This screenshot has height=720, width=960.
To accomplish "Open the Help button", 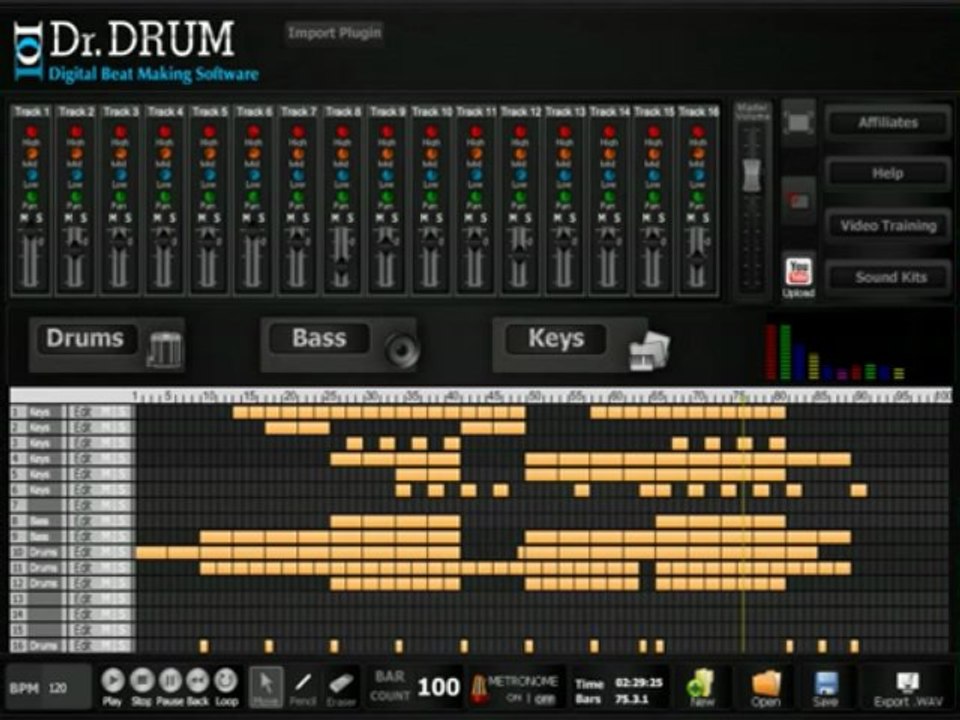I will [x=888, y=174].
